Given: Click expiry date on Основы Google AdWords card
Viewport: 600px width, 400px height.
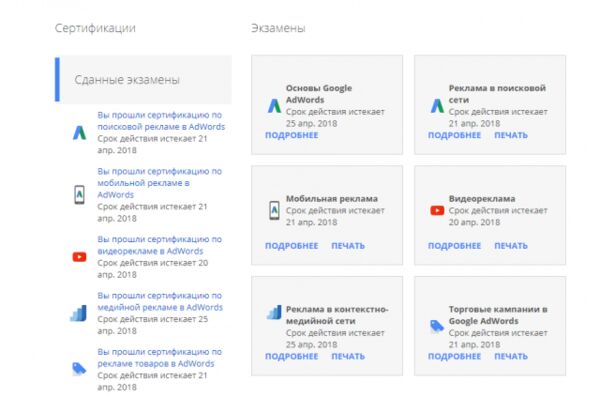Looking at the screenshot, I should point(335,118).
